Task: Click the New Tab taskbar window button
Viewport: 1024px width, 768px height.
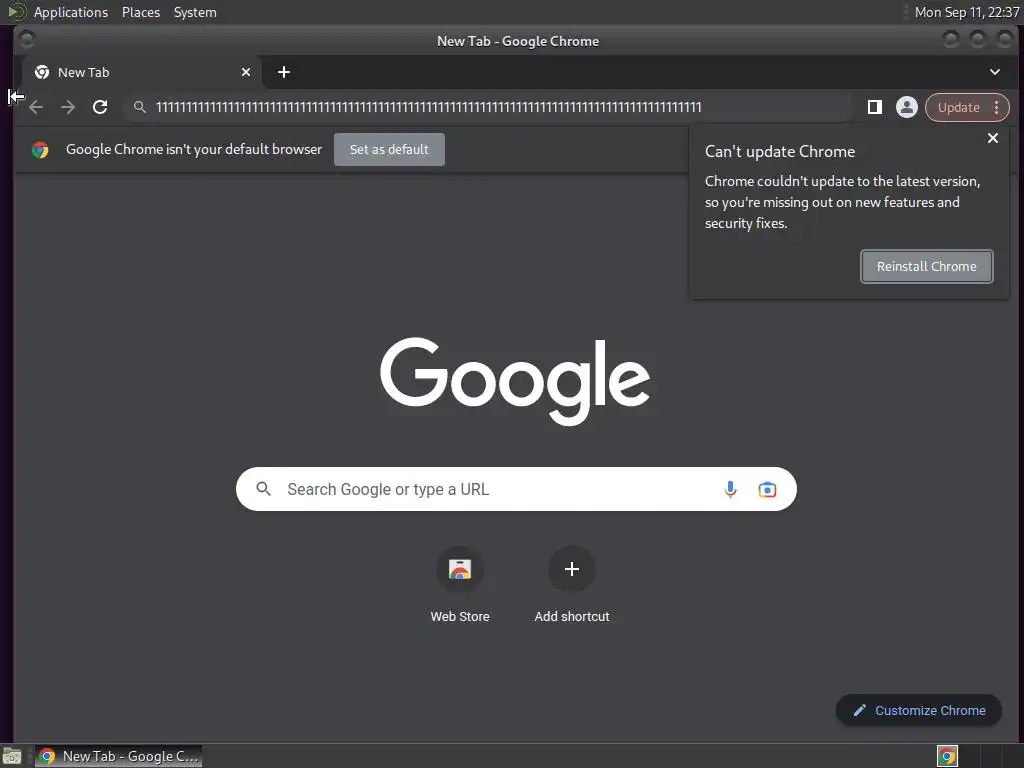Action: click(x=118, y=756)
